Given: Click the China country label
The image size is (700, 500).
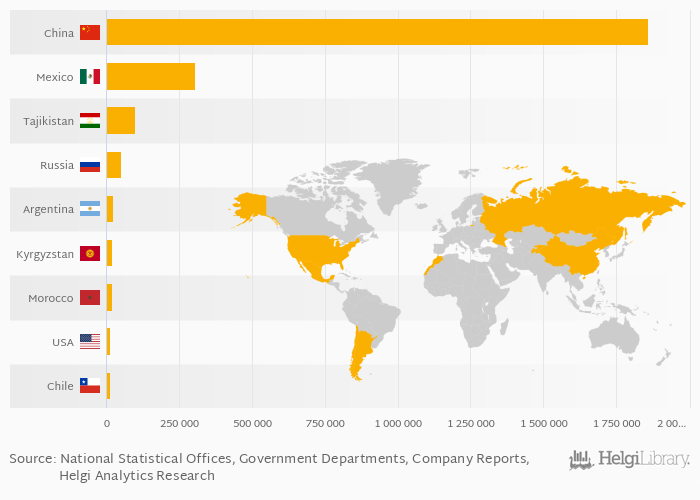Looking at the screenshot, I should pyautogui.click(x=59, y=33).
